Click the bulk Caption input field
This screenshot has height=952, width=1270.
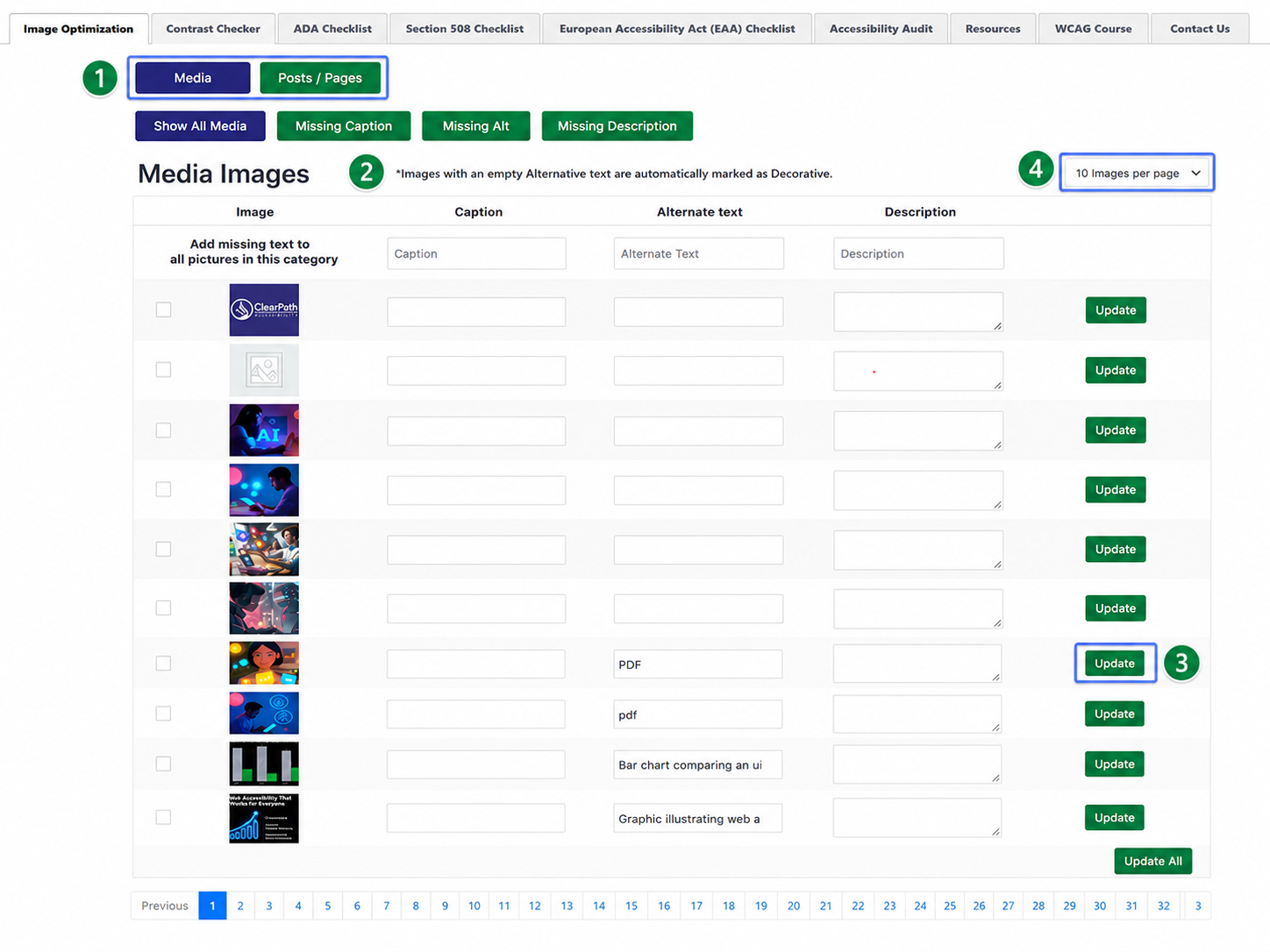[x=476, y=253]
